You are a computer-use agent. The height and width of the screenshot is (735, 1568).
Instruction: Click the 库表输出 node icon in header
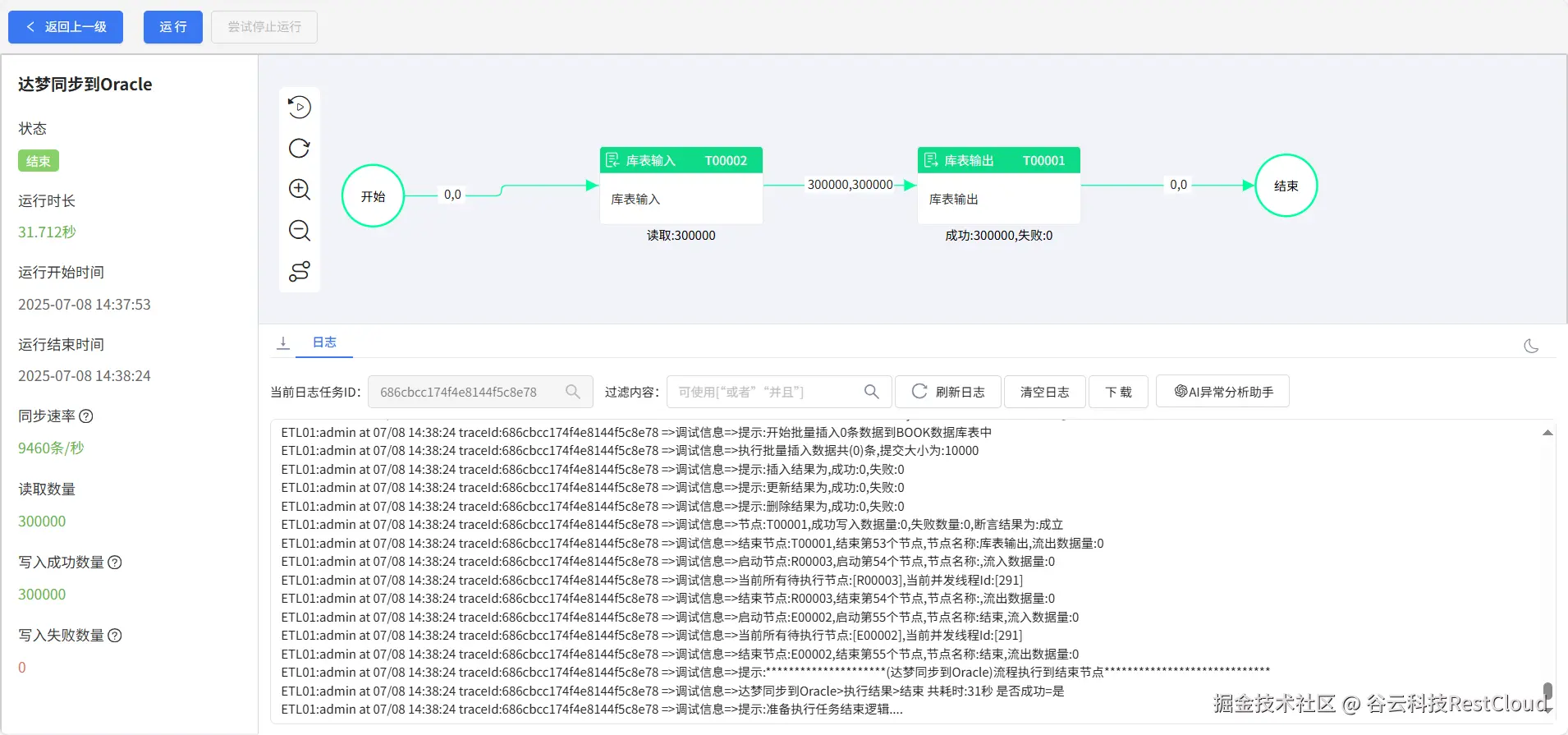pyautogui.click(x=931, y=160)
